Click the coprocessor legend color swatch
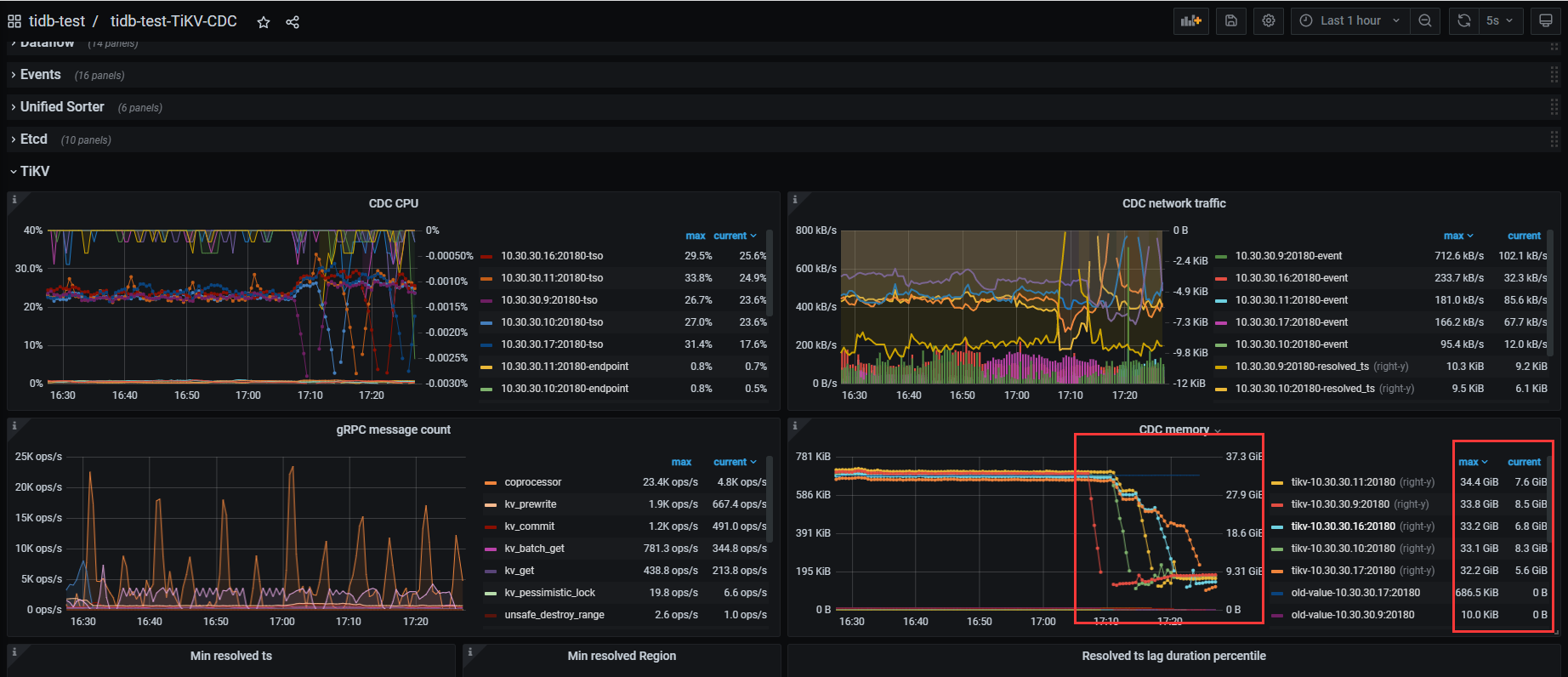The height and width of the screenshot is (677, 1568). click(x=491, y=482)
